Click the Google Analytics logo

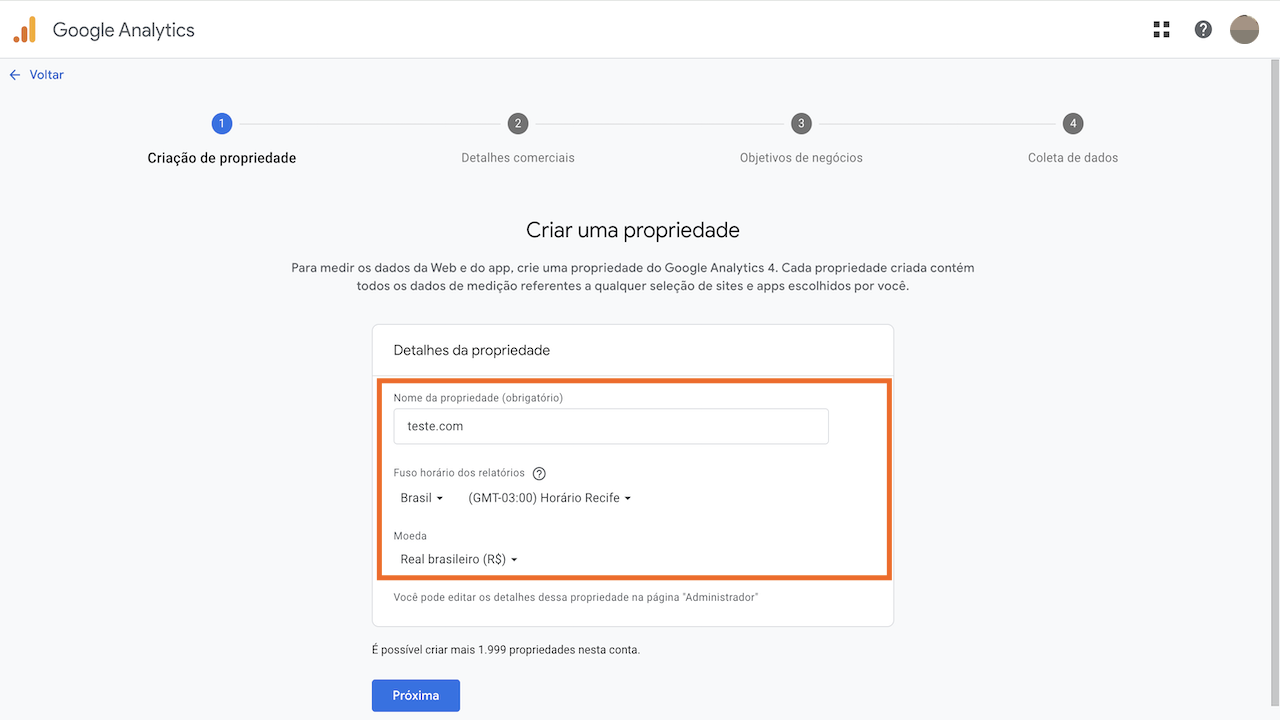point(100,29)
